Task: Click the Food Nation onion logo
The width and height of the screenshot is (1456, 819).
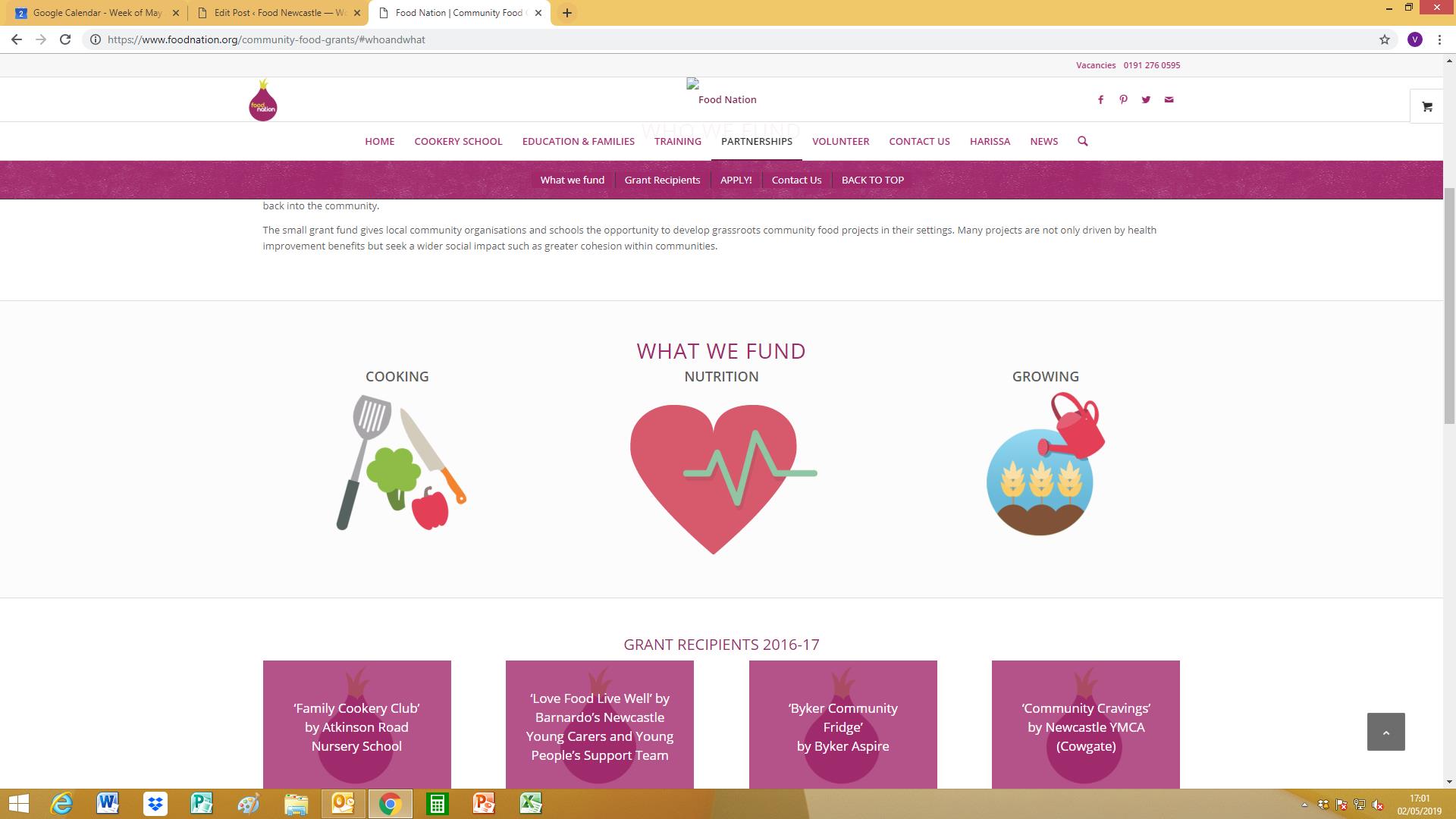Action: click(263, 100)
